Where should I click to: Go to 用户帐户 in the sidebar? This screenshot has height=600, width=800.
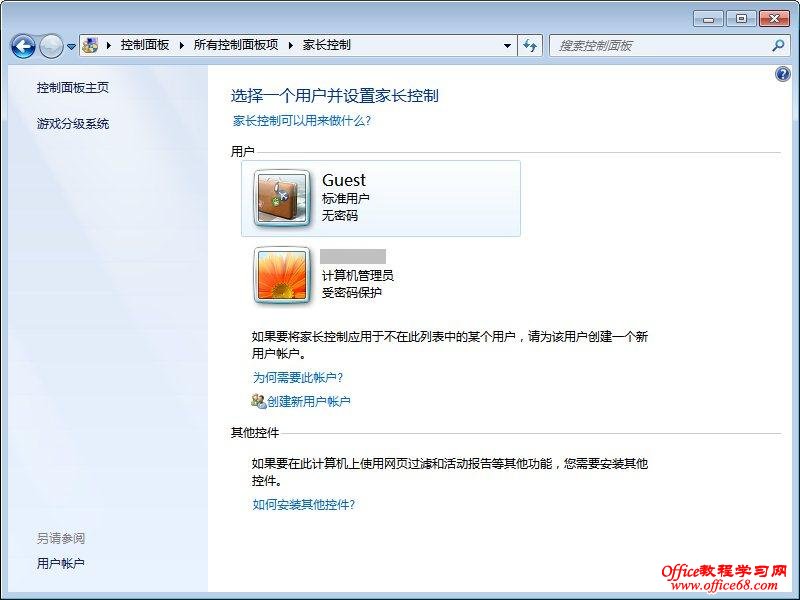[x=60, y=563]
